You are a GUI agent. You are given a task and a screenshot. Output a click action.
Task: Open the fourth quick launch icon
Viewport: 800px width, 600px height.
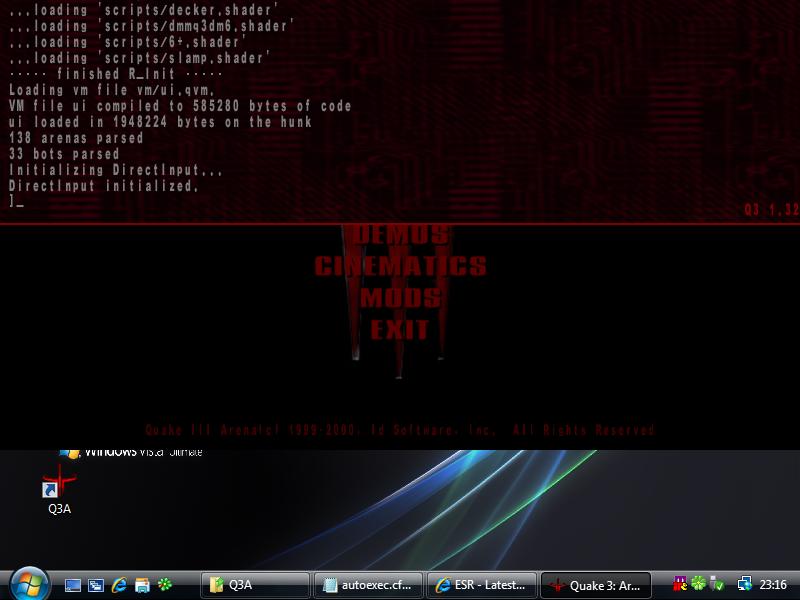(x=142, y=585)
